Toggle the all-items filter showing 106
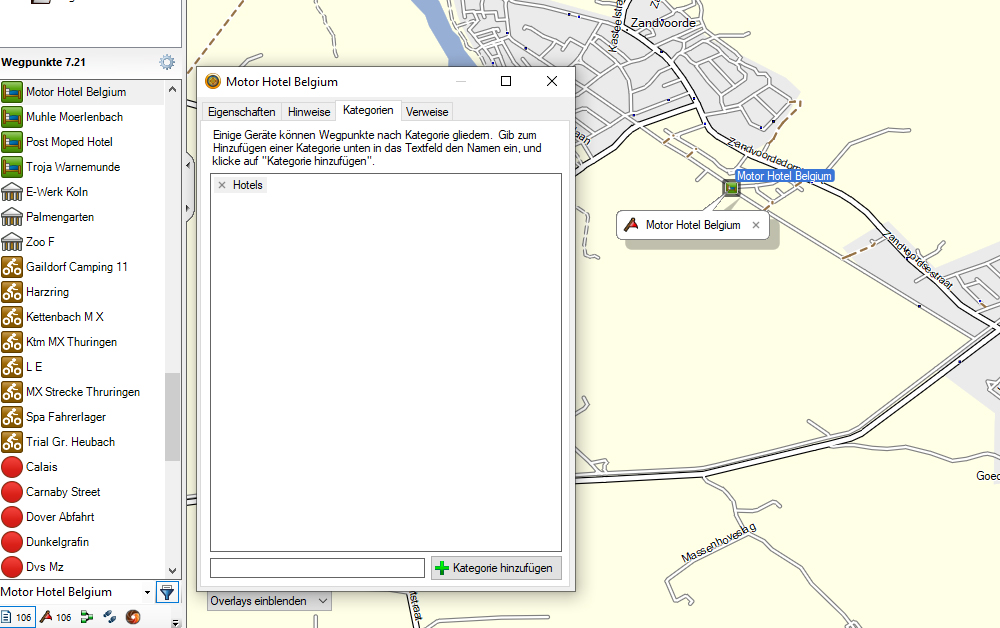Image resolution: width=1000 pixels, height=628 pixels. pos(17,617)
